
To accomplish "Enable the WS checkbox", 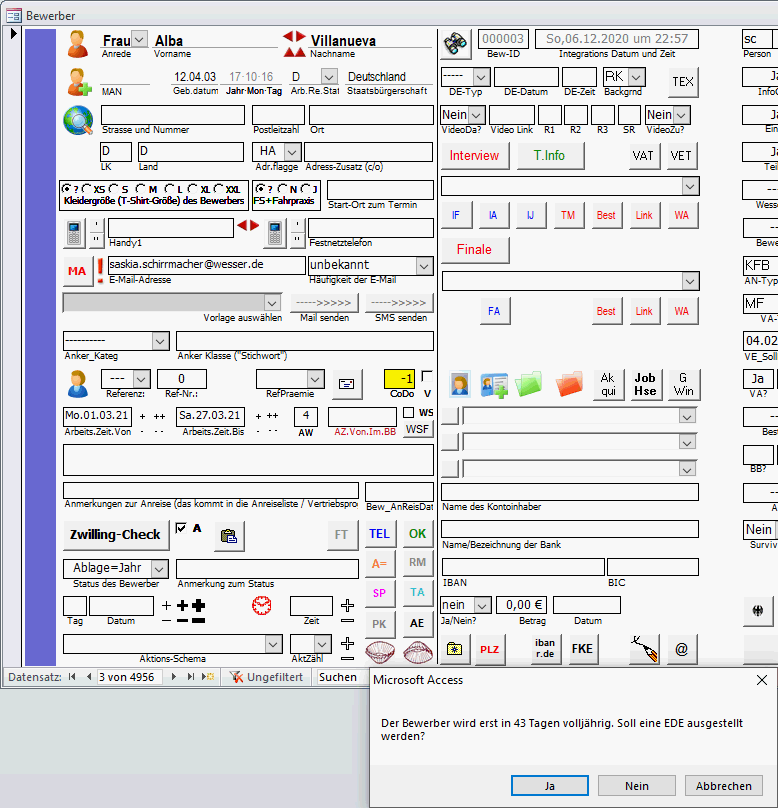I will (x=408, y=412).
